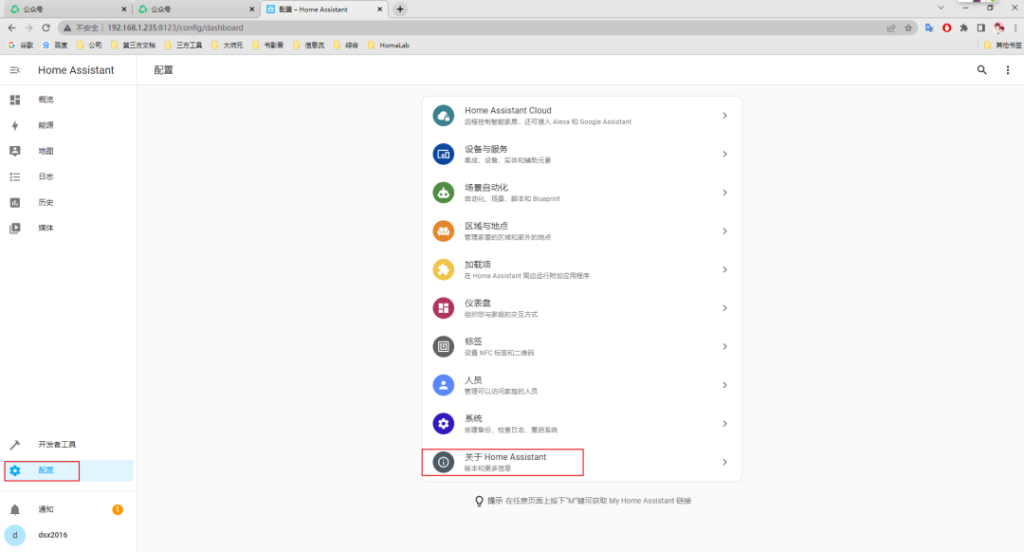Open the three-dot overflow menu in config header

[x=1008, y=70]
